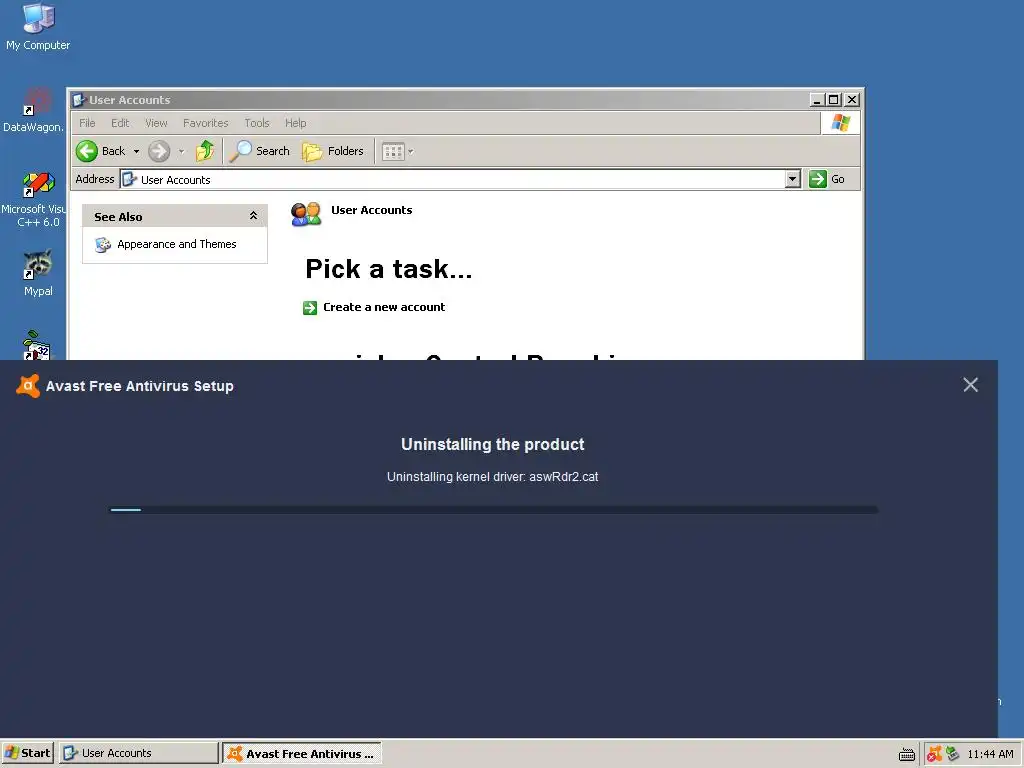Launch the Mypal browser shortcut
The height and width of the screenshot is (768, 1024).
38,273
